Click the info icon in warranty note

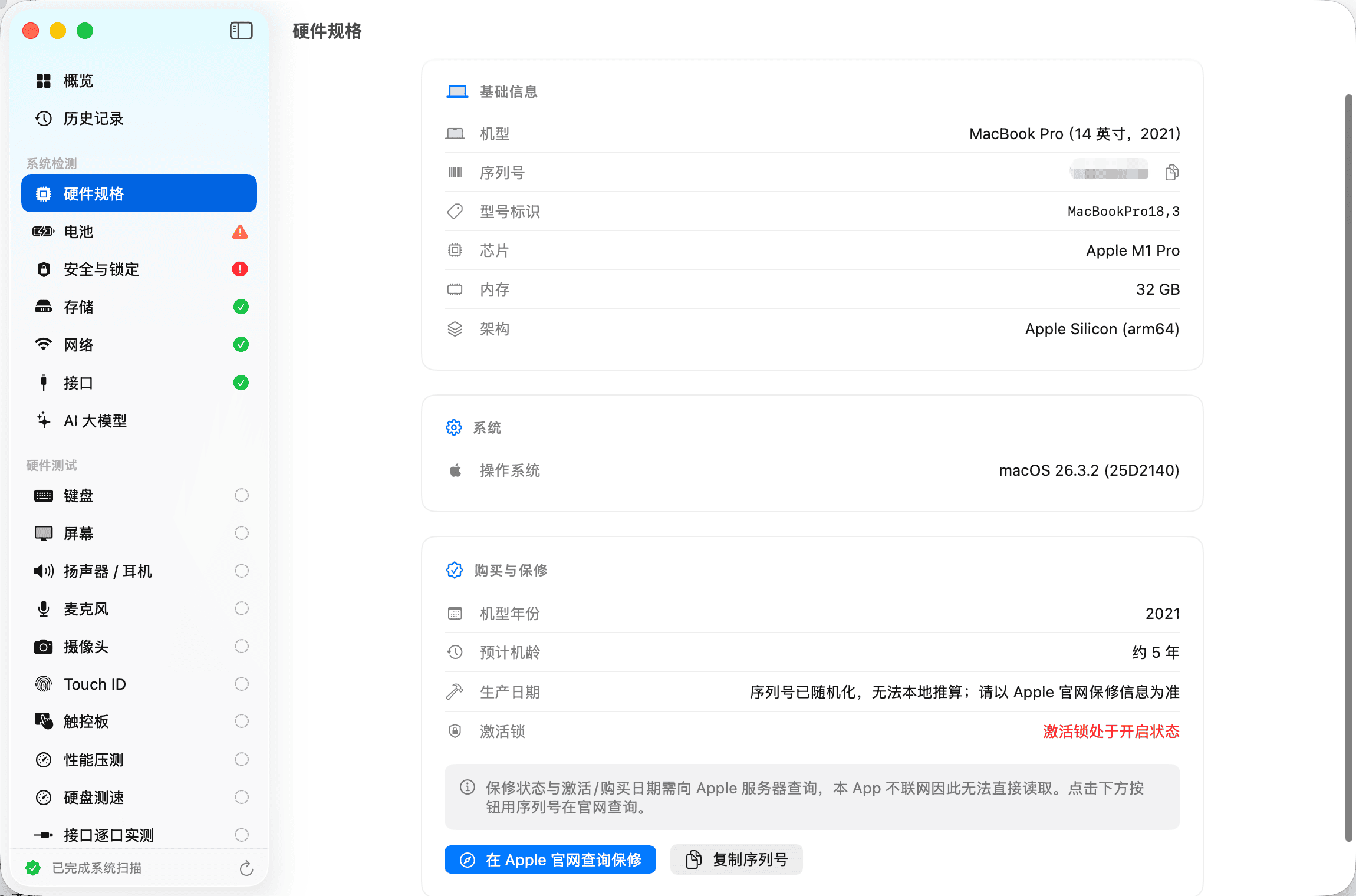point(468,788)
